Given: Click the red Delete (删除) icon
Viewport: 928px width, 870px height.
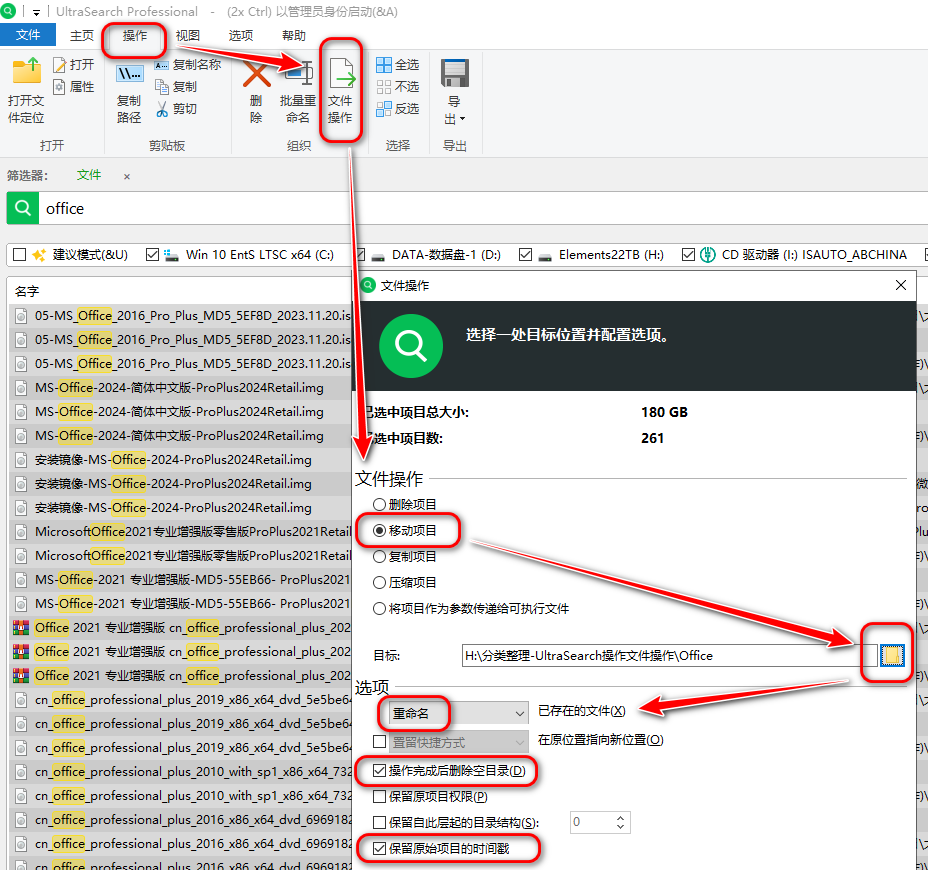Looking at the screenshot, I should (x=256, y=75).
